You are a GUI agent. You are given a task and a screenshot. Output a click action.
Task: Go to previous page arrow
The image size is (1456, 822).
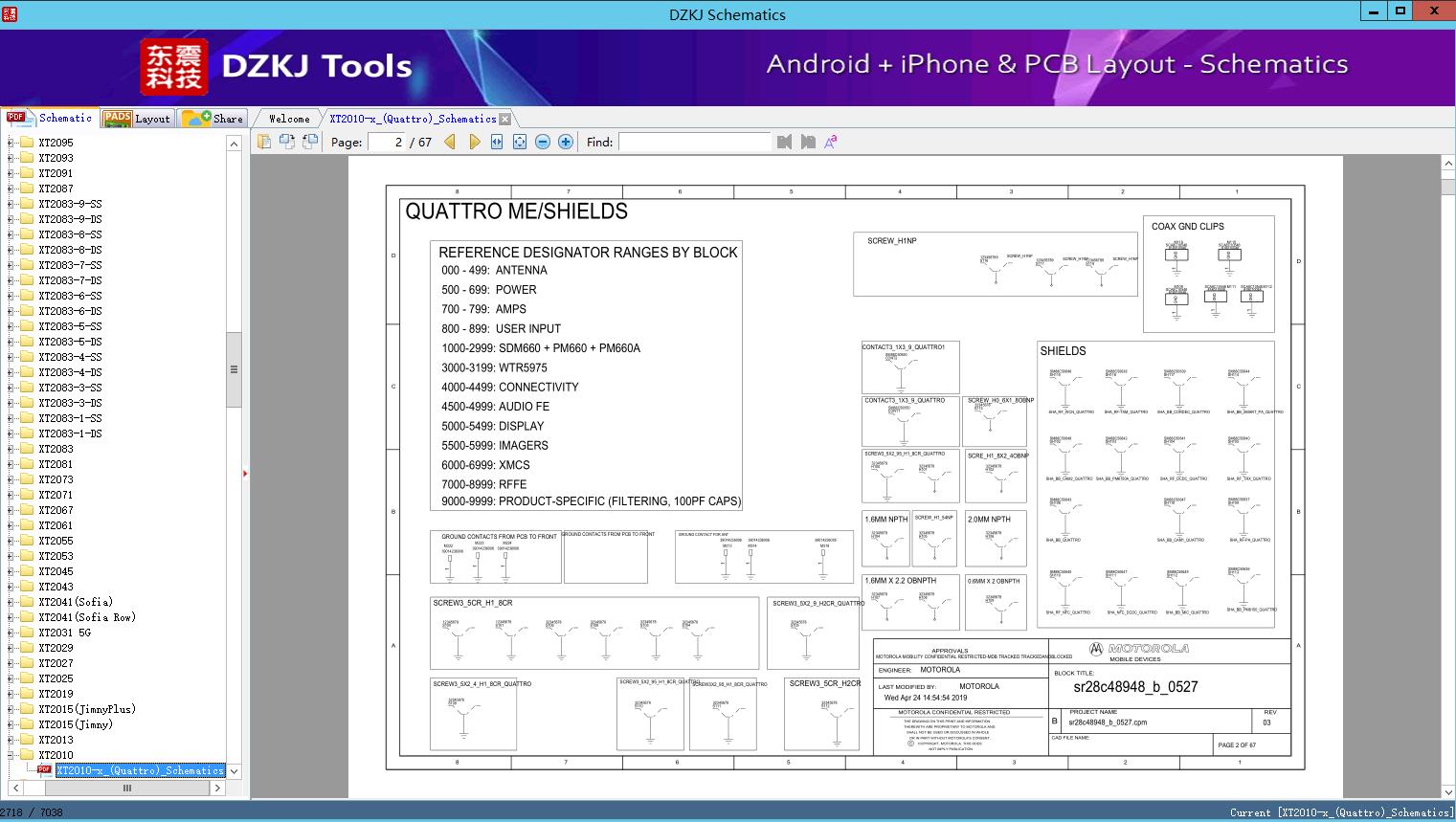click(x=451, y=142)
